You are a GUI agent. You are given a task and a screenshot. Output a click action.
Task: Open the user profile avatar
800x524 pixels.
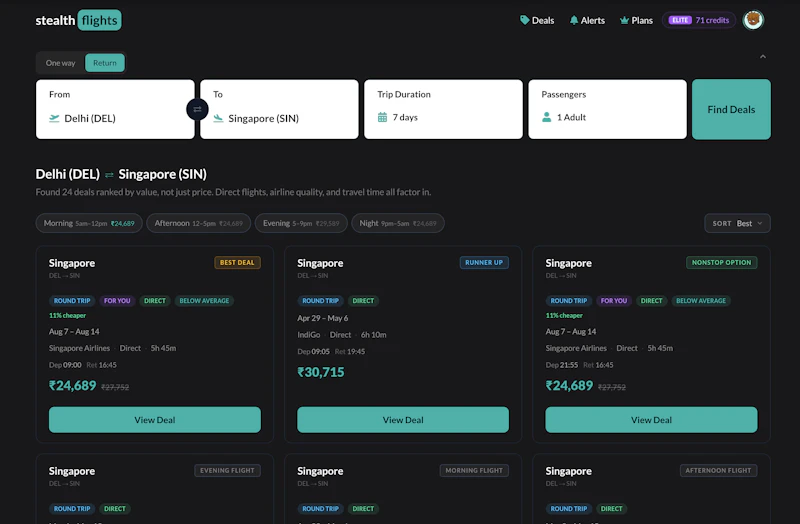[753, 20]
